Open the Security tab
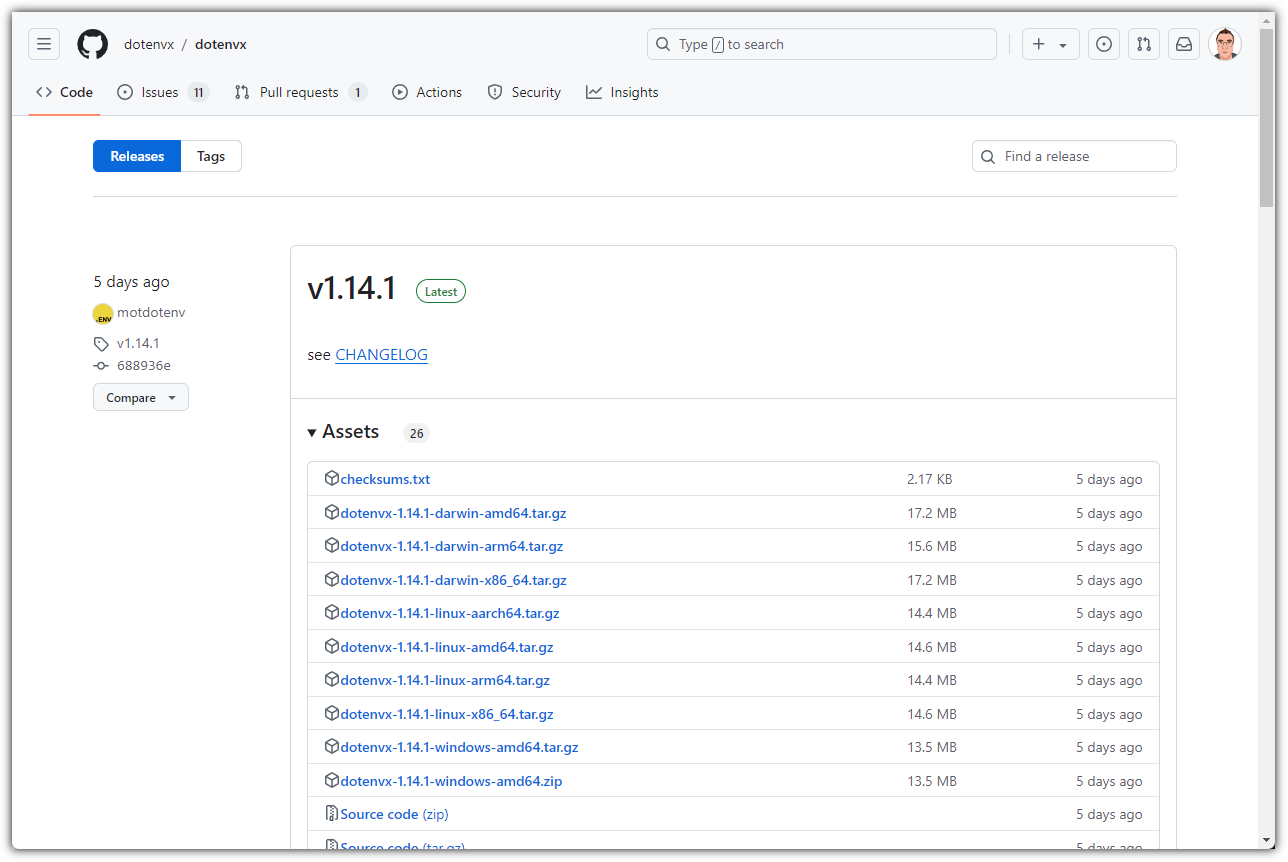Image resolution: width=1288 pixels, height=862 pixels. [524, 92]
